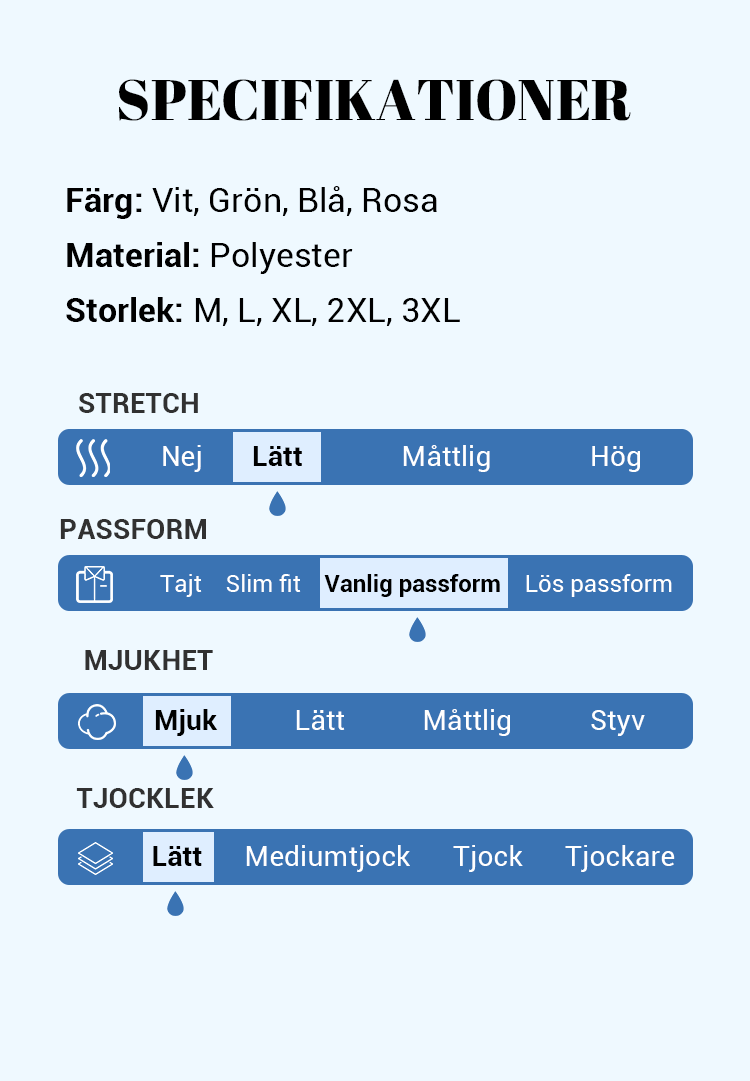Viewport: 750px width, 1081px height.
Task: Select "Tajt" fit option
Action: [x=181, y=584]
